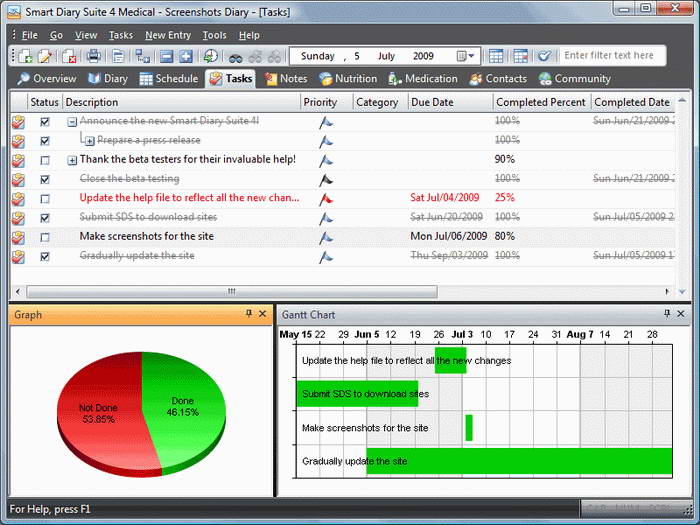The image size is (700, 525).
Task: Click the Delete Entry toolbar icon
Action: point(69,56)
